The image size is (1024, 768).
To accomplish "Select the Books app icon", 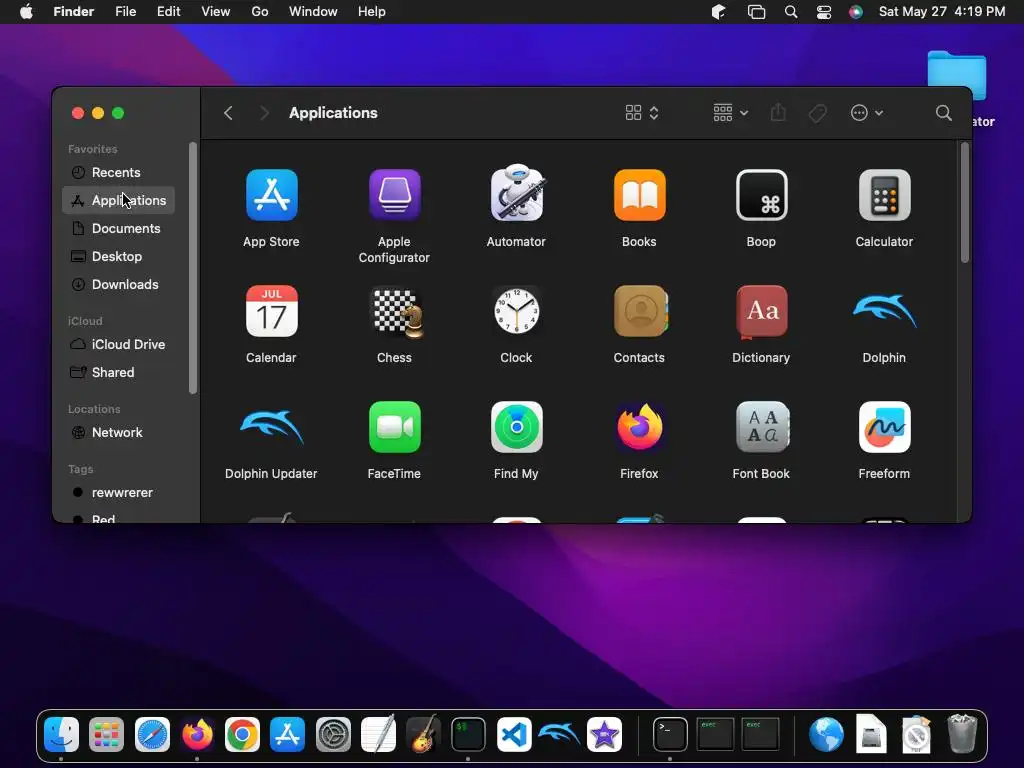I will point(639,195).
